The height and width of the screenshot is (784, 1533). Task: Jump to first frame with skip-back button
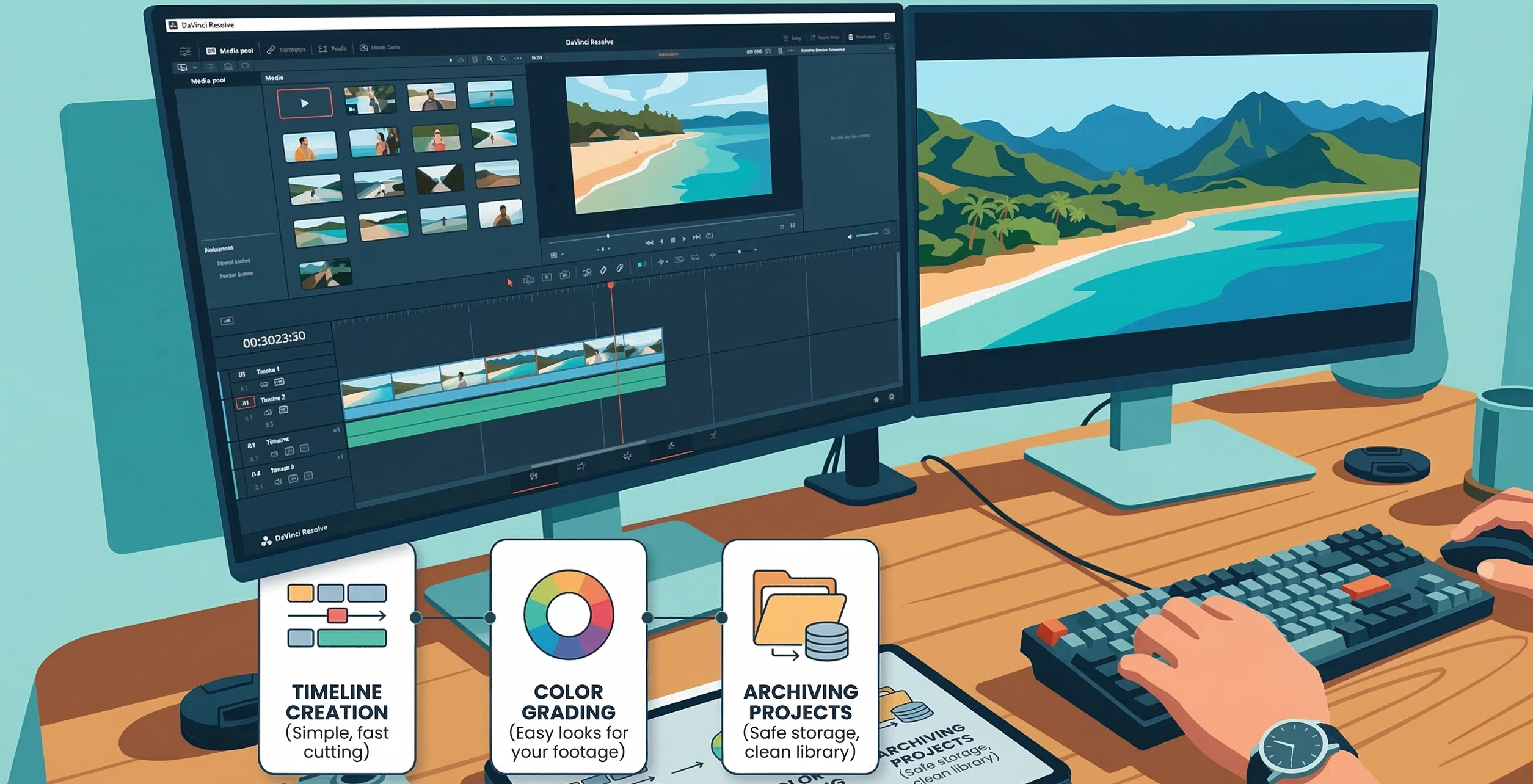[649, 242]
